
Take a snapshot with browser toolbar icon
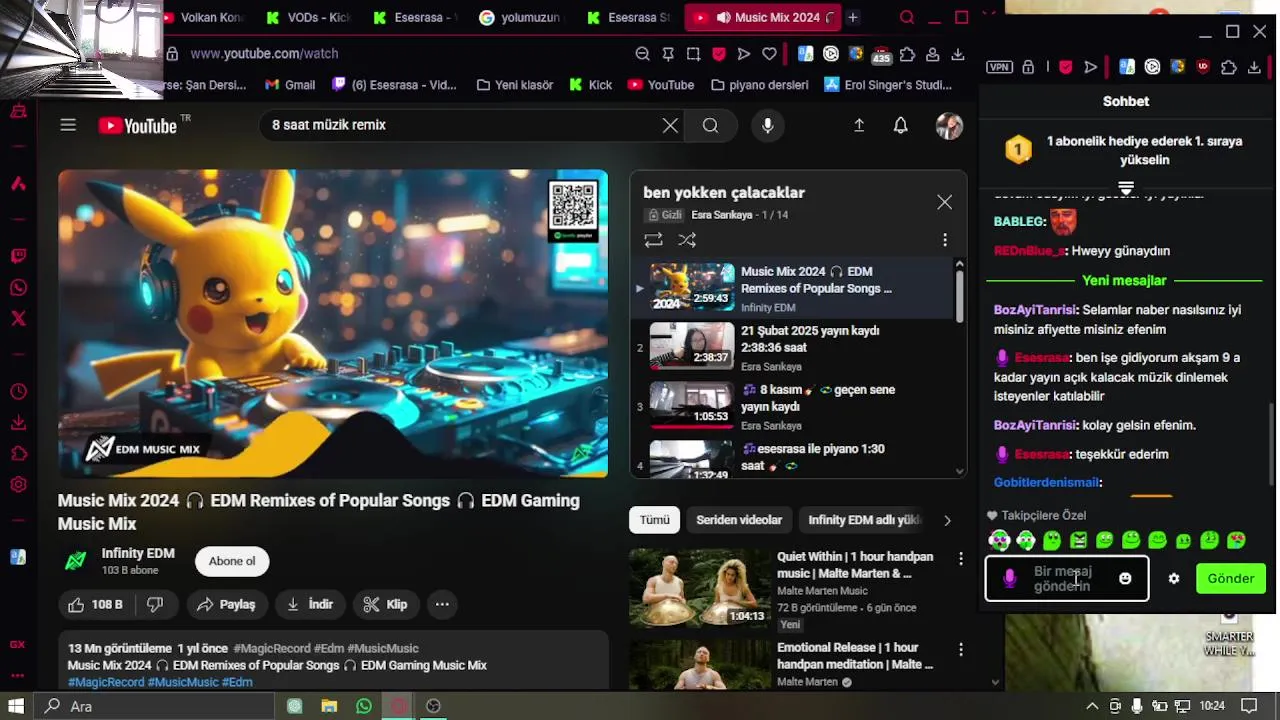[693, 54]
